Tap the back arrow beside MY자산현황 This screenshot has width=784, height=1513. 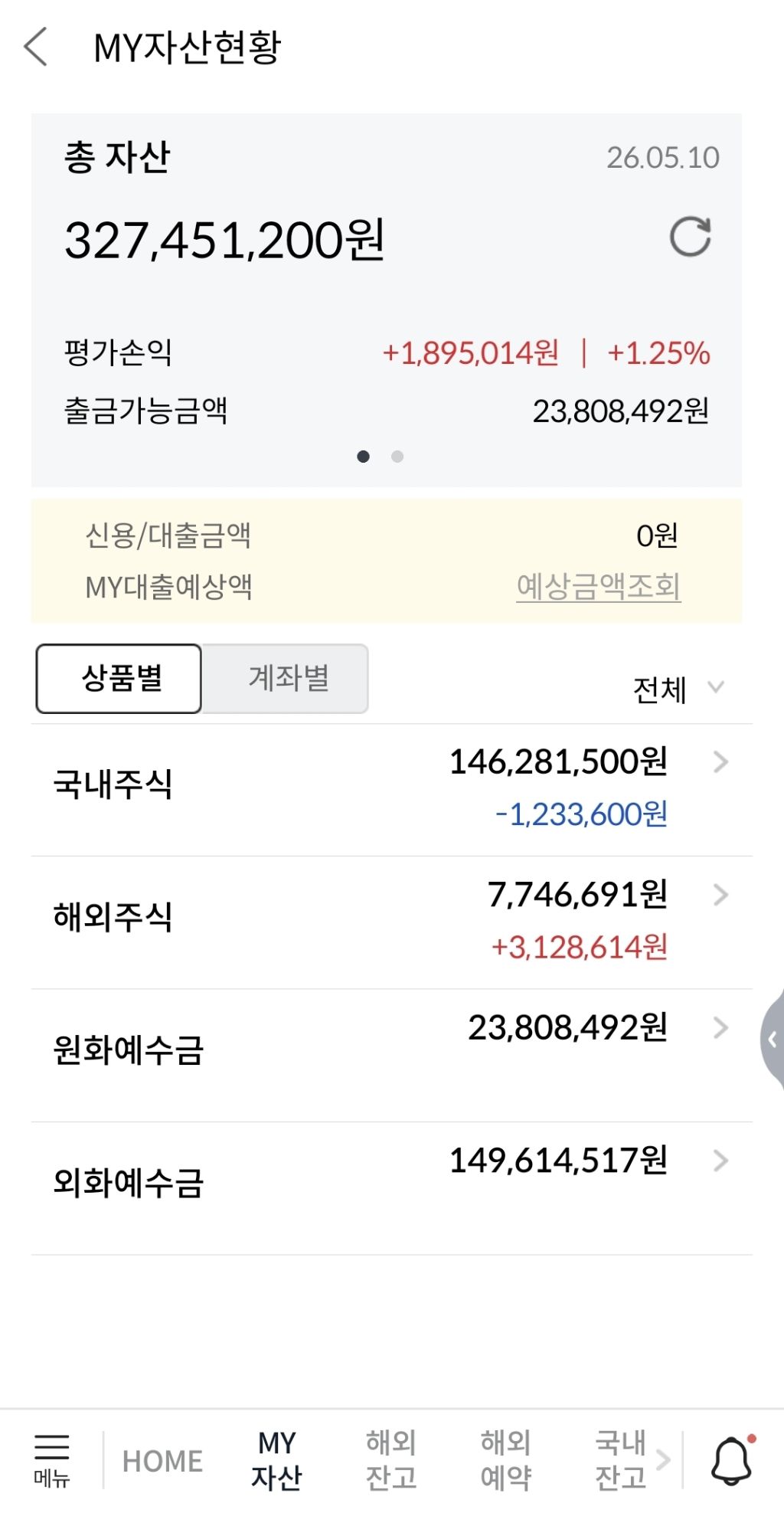[x=36, y=47]
